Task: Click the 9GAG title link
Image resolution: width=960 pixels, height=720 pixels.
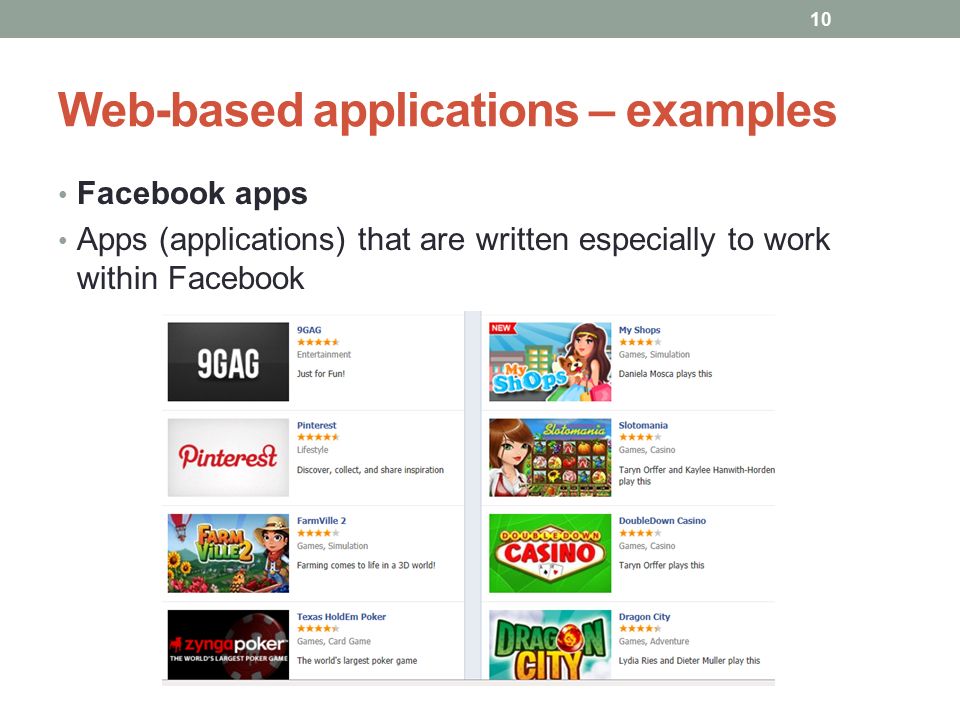Action: pos(309,330)
